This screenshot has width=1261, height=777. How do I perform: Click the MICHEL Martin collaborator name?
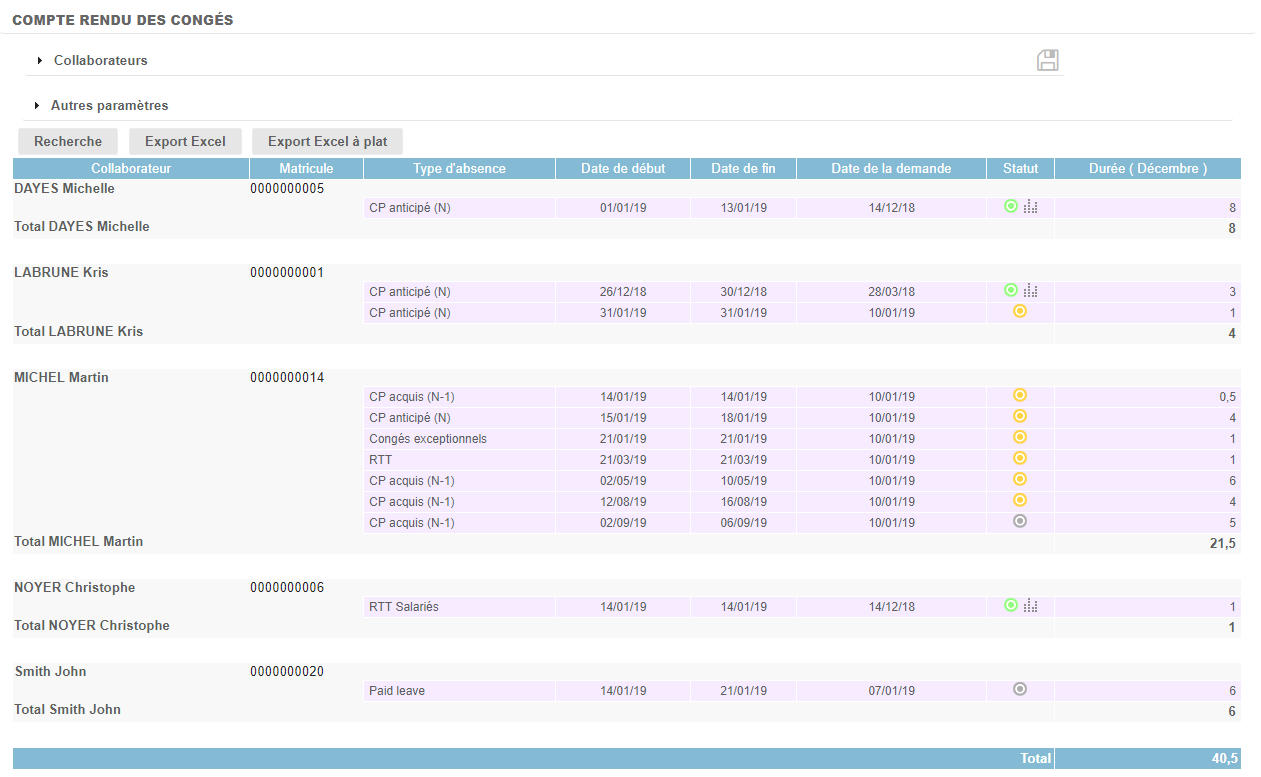click(62, 378)
